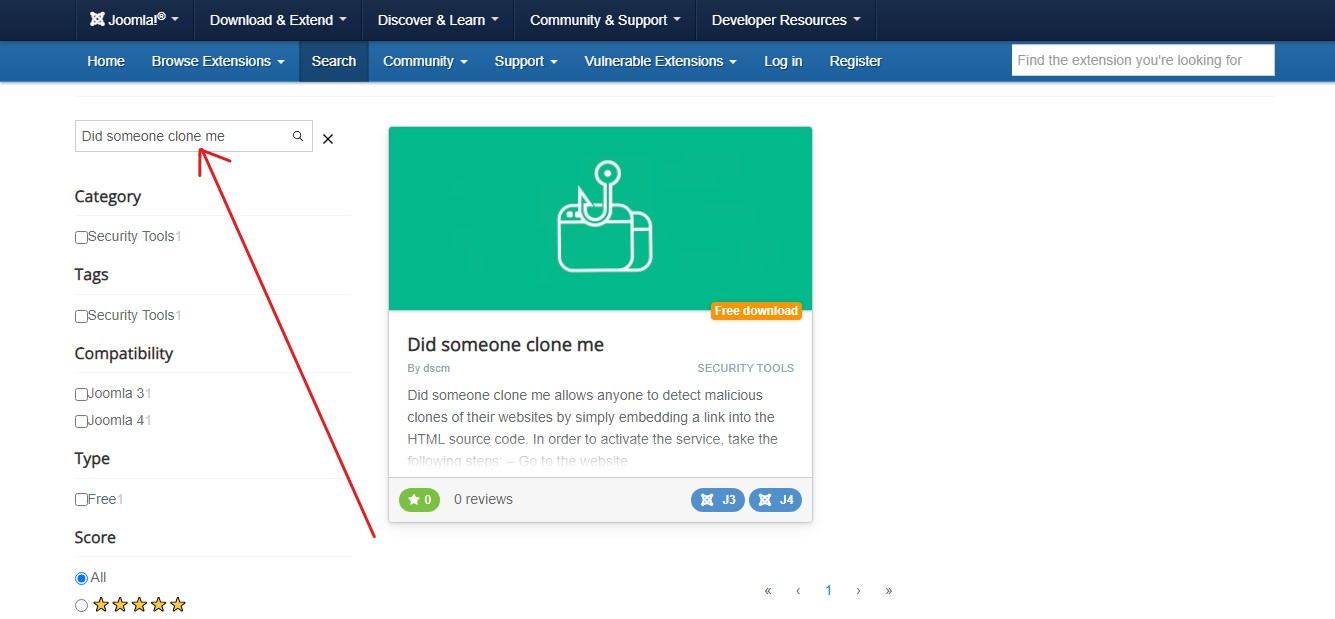Go to last page with double-right arrow
This screenshot has height=619, width=1335.
point(888,591)
